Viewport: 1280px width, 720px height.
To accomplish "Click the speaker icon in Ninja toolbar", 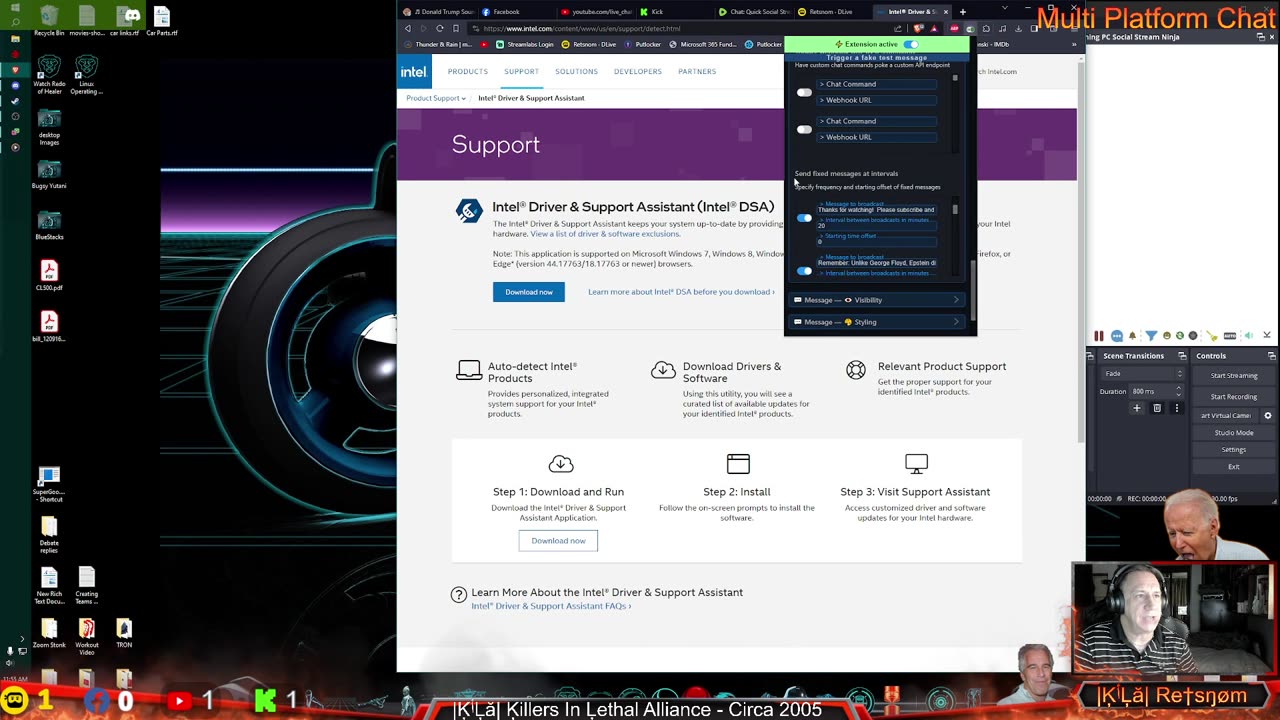I will 1249,336.
